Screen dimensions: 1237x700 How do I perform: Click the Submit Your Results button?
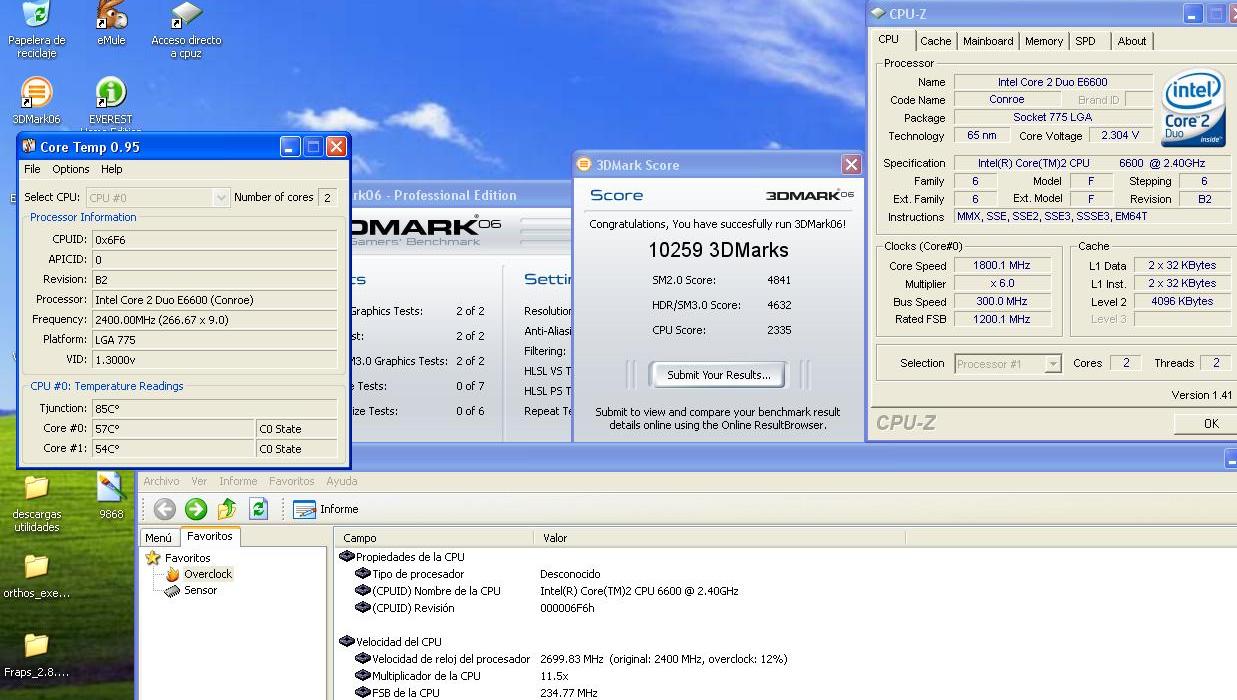click(x=717, y=375)
